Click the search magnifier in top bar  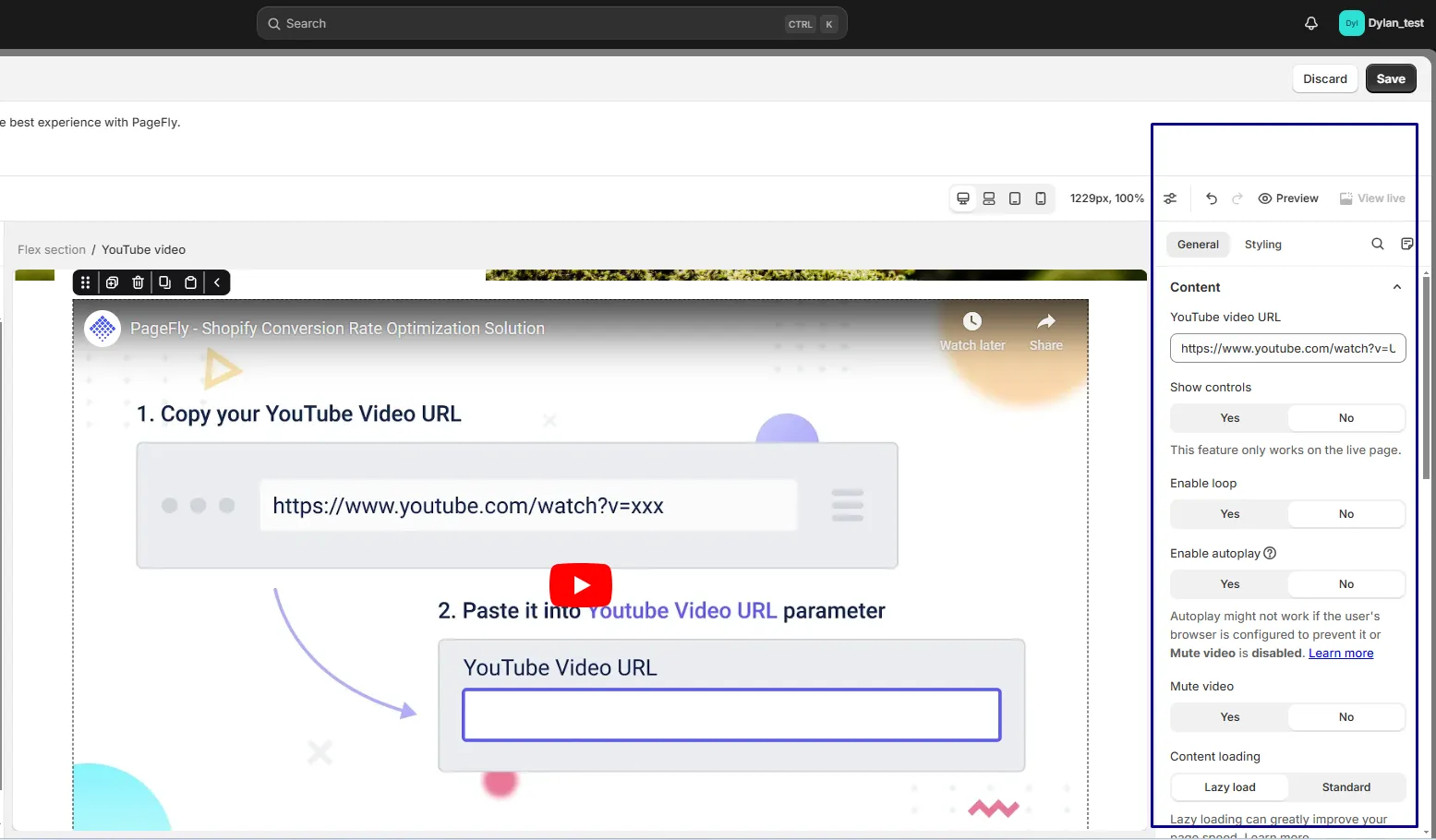273,24
